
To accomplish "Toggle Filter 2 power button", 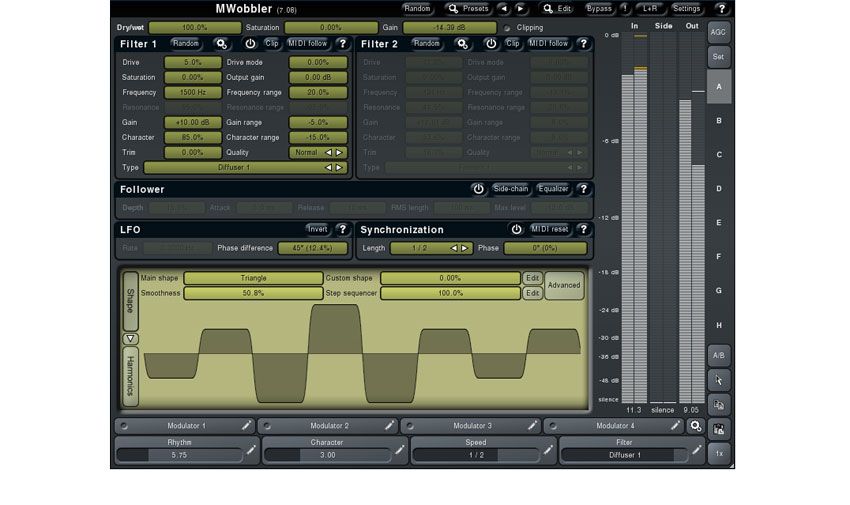I will coord(491,43).
